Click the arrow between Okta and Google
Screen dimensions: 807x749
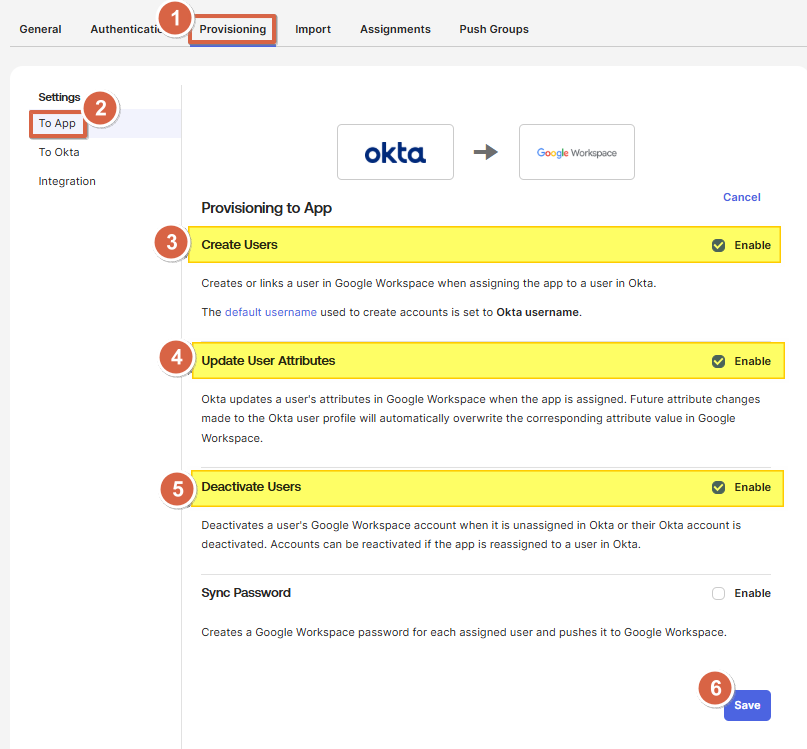point(485,152)
